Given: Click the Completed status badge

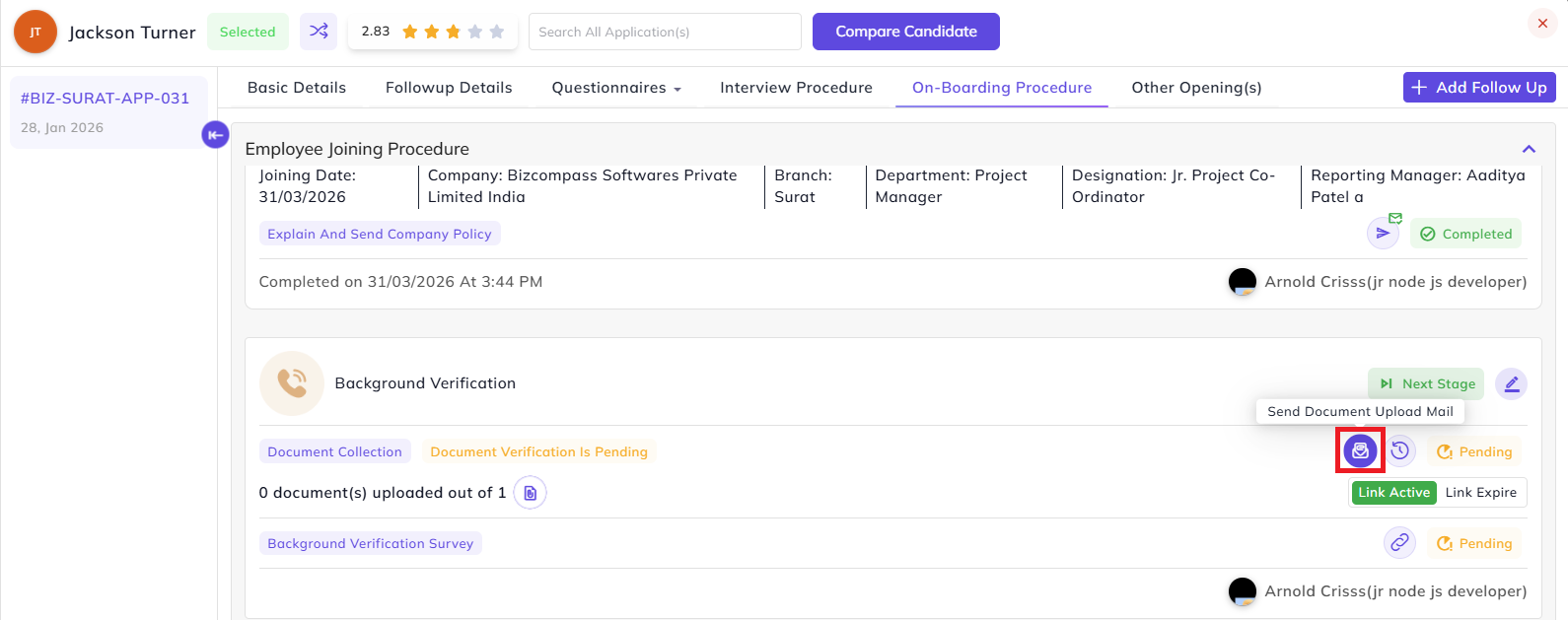Looking at the screenshot, I should coord(1465,234).
